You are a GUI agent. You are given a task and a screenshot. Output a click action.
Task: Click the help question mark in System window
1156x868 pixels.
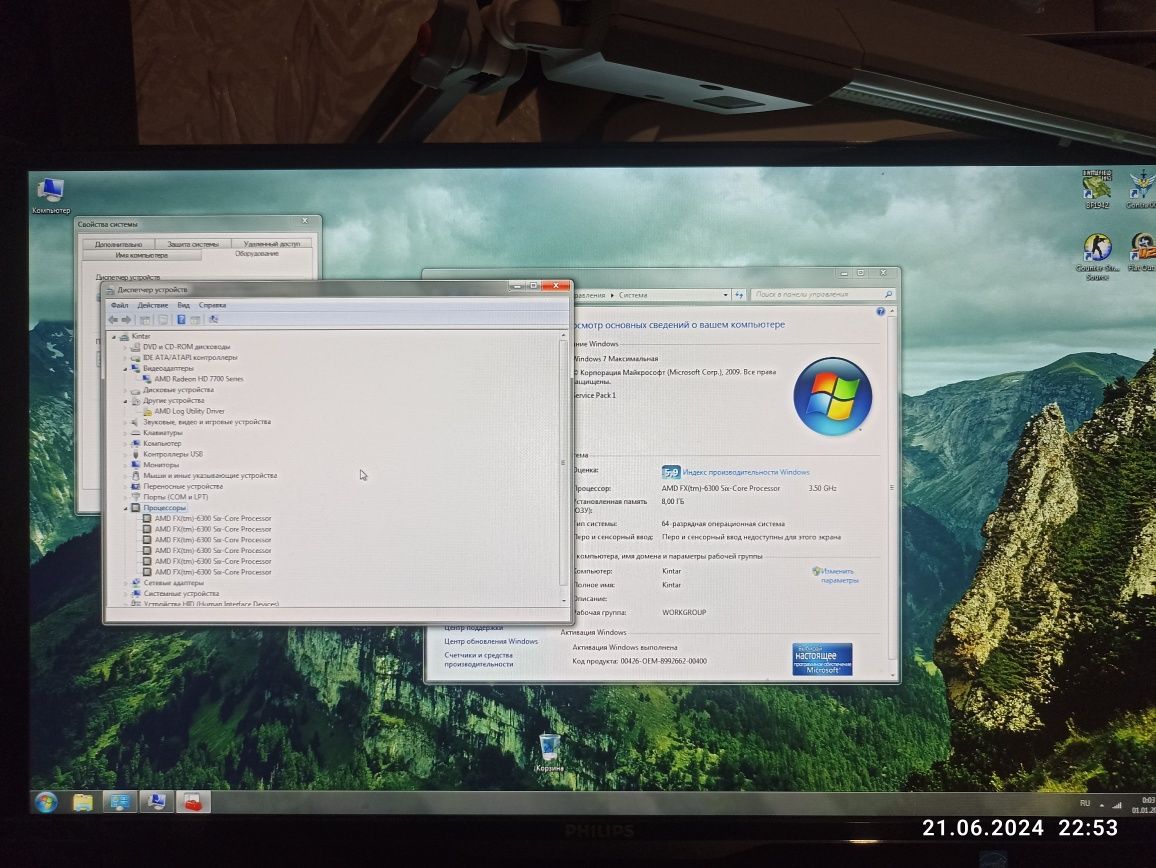click(x=880, y=312)
